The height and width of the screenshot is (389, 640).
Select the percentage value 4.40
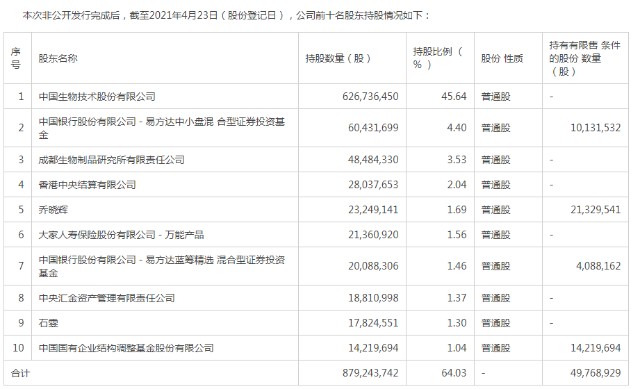[457, 128]
